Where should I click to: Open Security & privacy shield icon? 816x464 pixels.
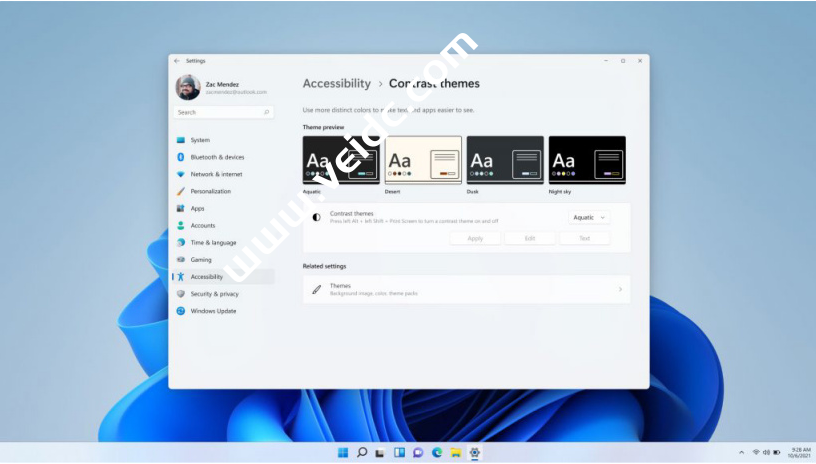click(x=181, y=294)
